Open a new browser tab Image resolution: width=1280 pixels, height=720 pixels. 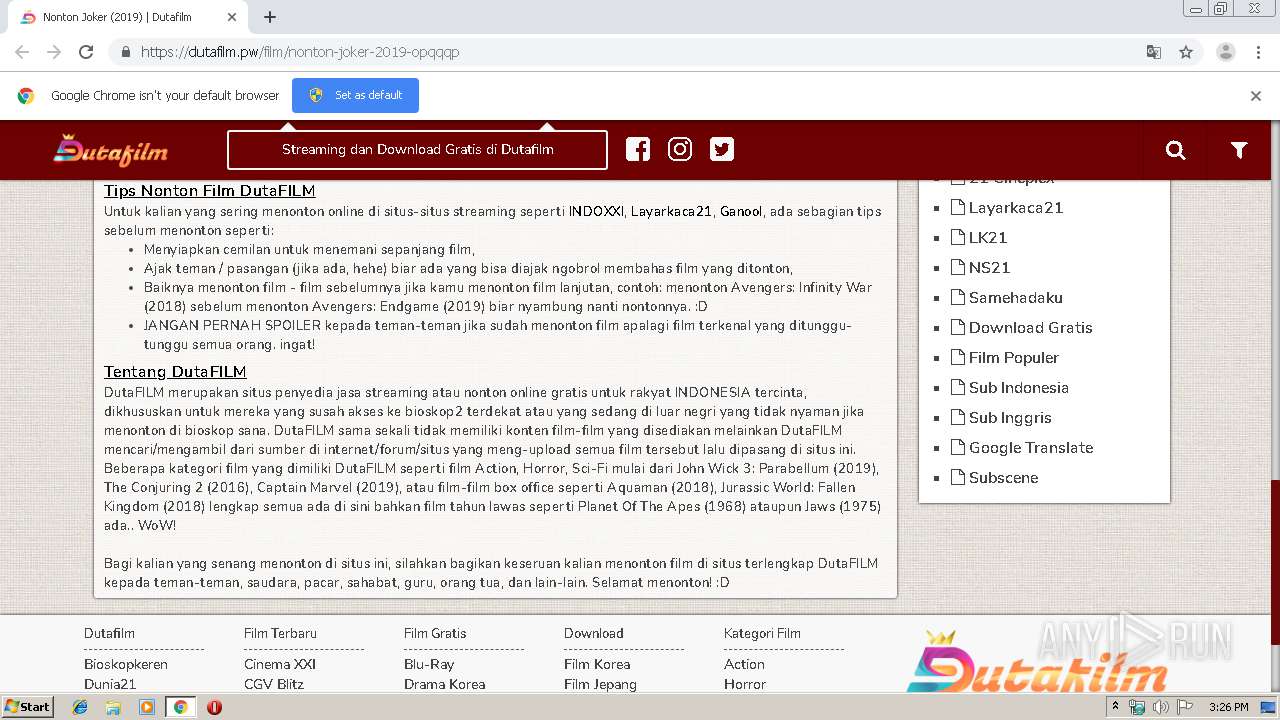pyautogui.click(x=270, y=17)
